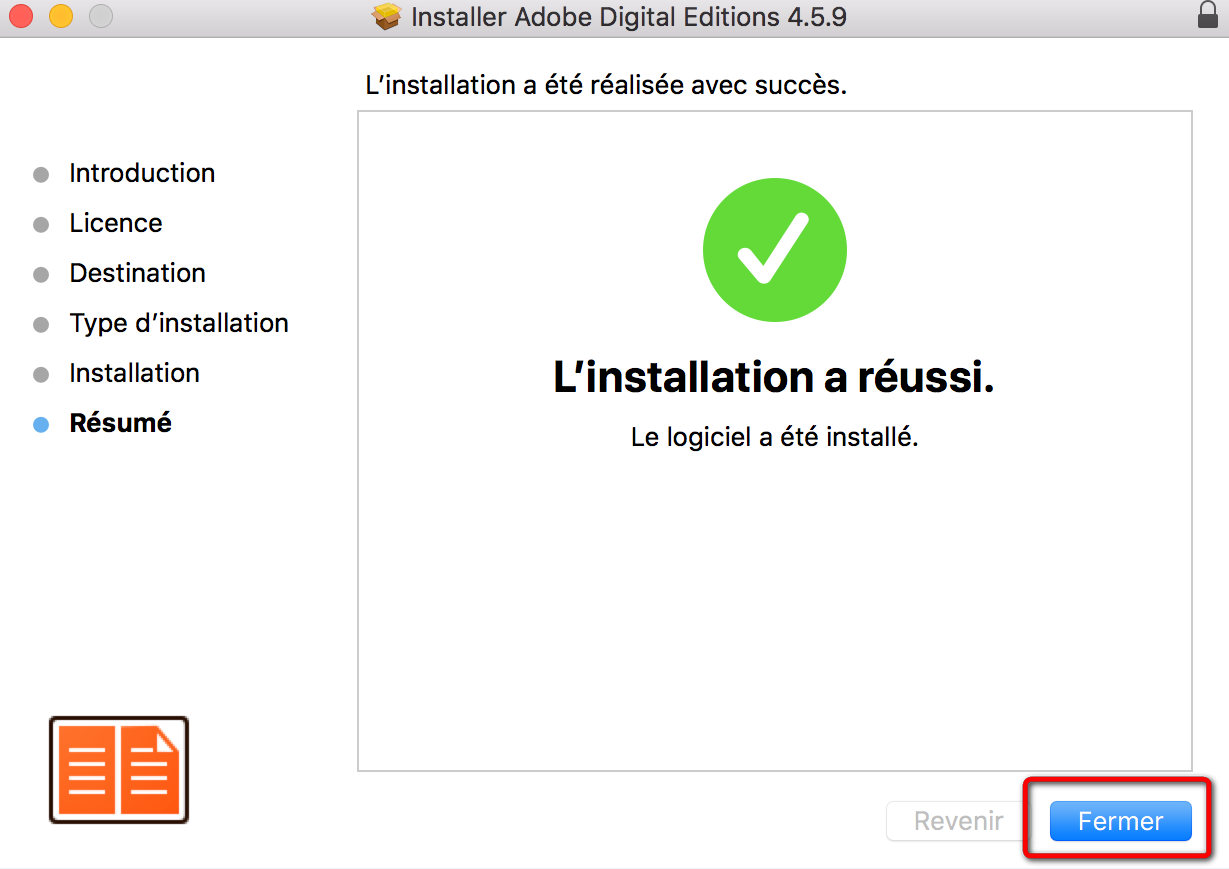Click the green checkmark success icon

(775, 250)
